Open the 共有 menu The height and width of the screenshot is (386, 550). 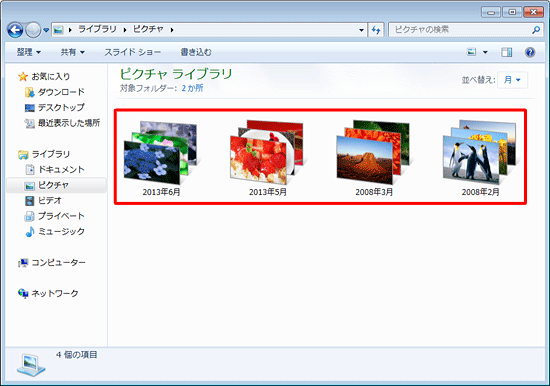(x=72, y=52)
